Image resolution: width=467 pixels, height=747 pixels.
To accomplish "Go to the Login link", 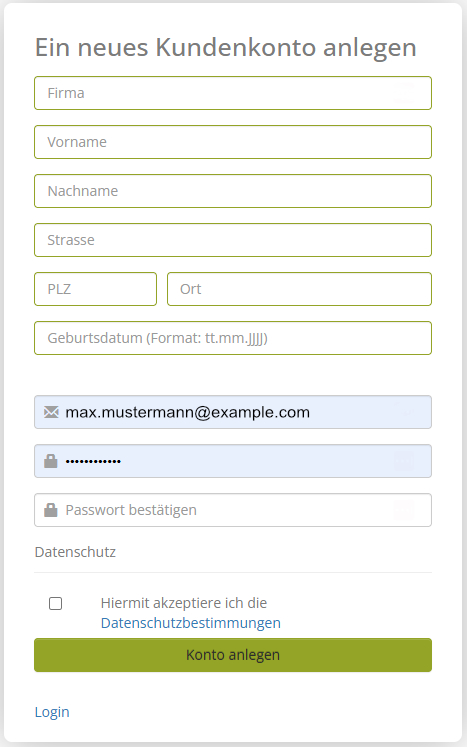I will 52,712.
